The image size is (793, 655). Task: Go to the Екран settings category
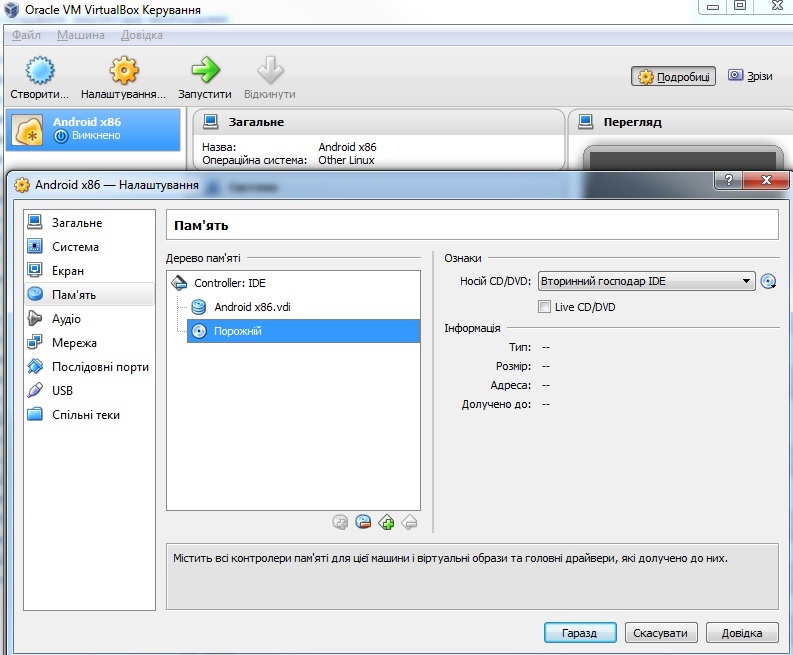pos(89,271)
